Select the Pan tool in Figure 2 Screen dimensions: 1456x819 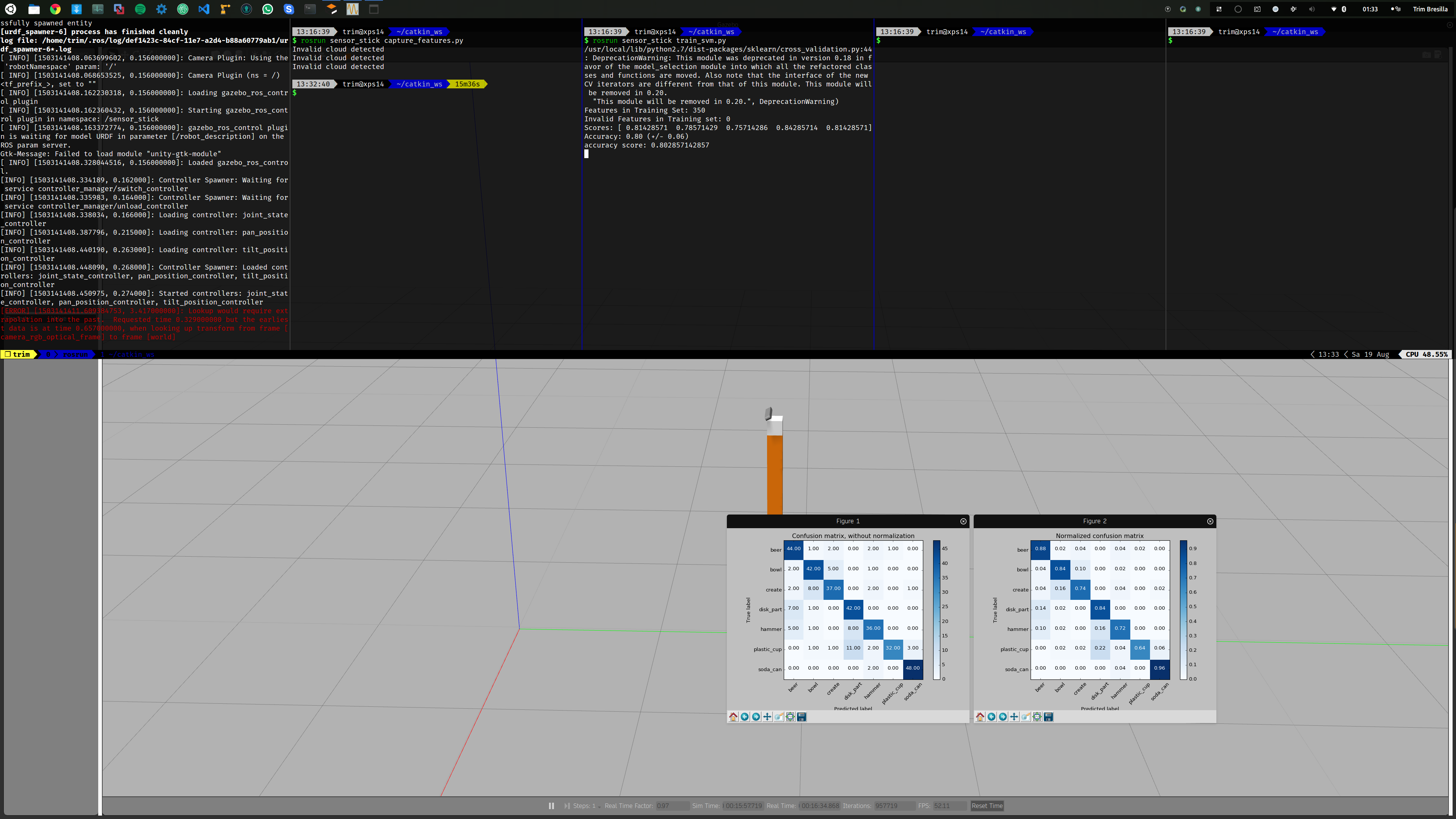coord(1014,717)
